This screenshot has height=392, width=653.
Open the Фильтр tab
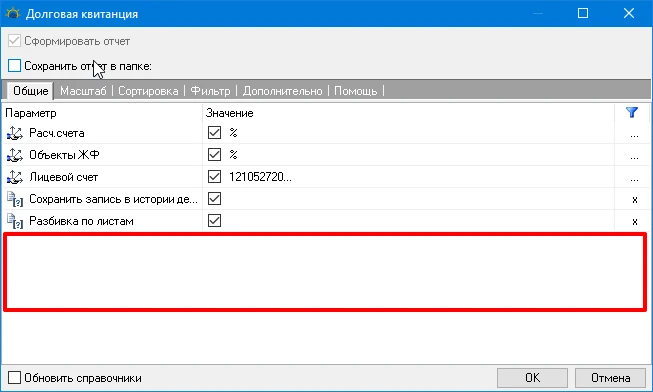[210, 91]
